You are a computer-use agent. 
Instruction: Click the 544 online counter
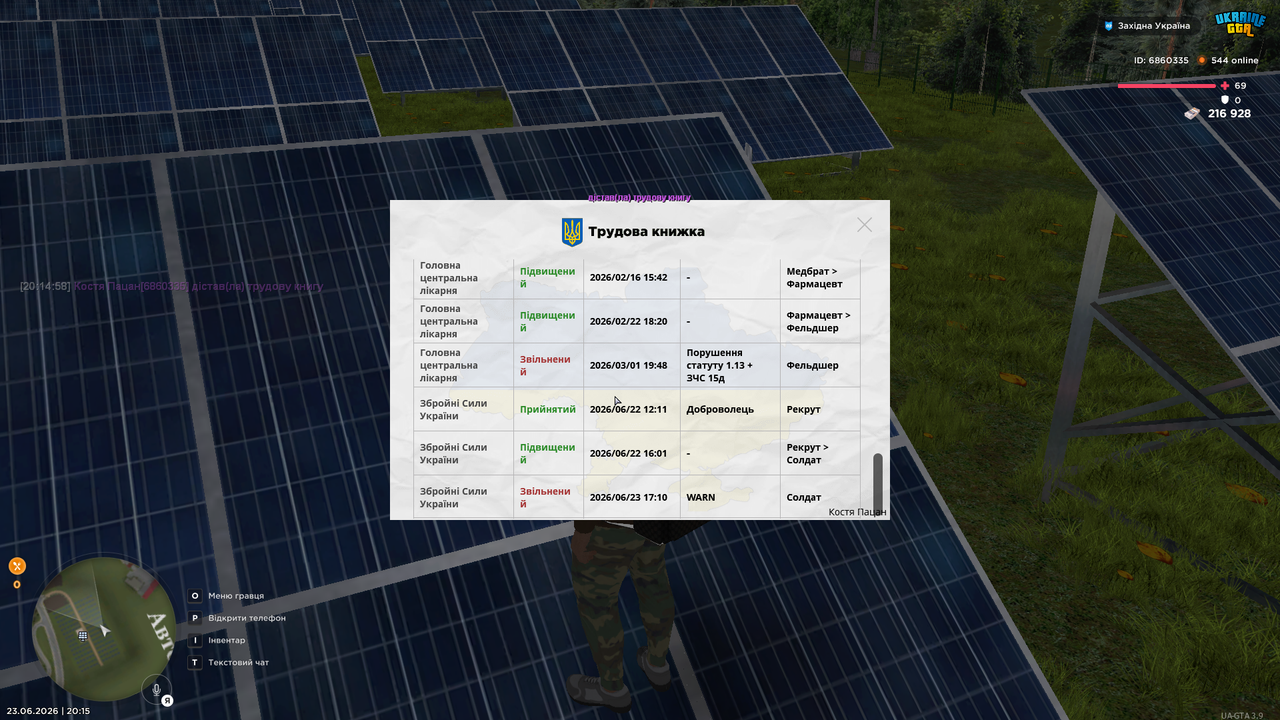coord(1234,60)
